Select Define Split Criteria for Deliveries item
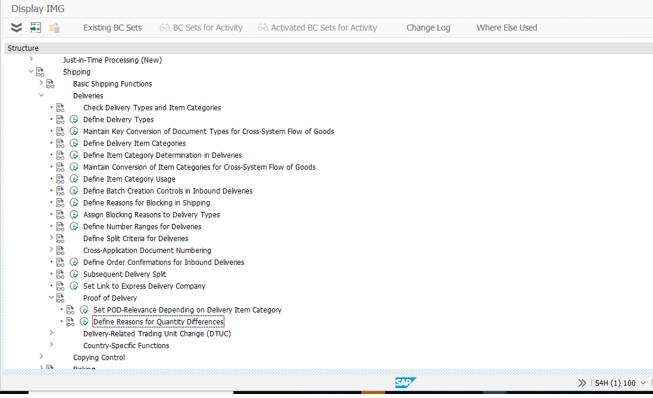The image size is (653, 398). (136, 239)
